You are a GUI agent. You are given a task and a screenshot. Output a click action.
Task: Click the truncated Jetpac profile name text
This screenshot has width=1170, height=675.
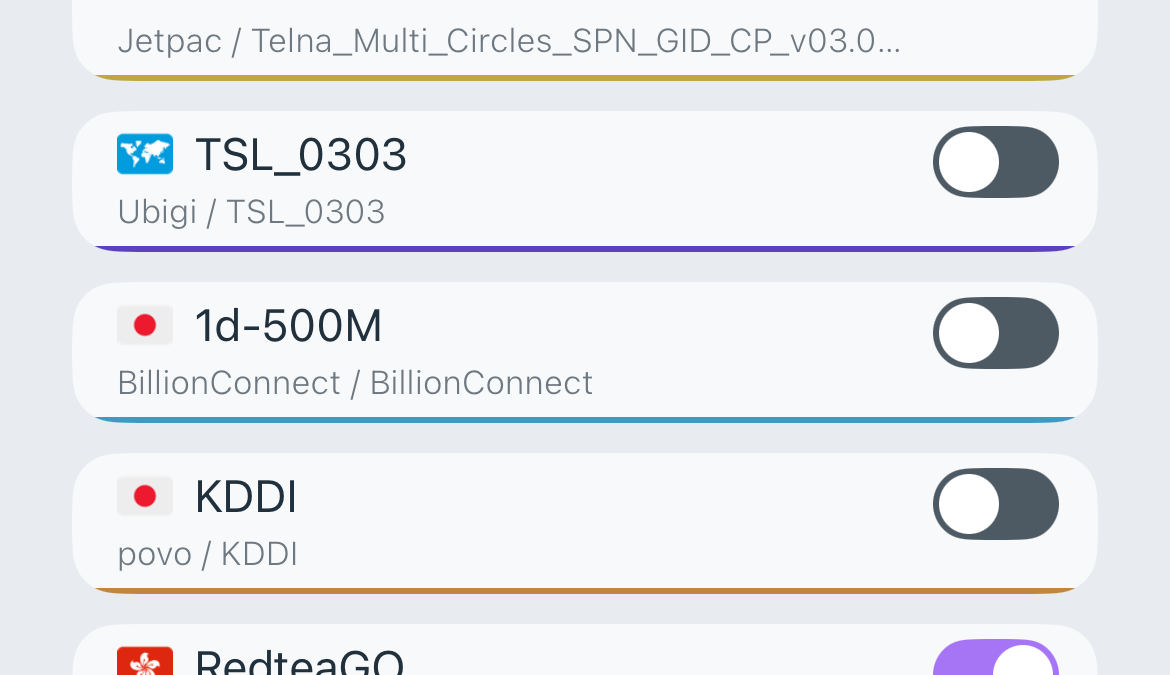510,40
